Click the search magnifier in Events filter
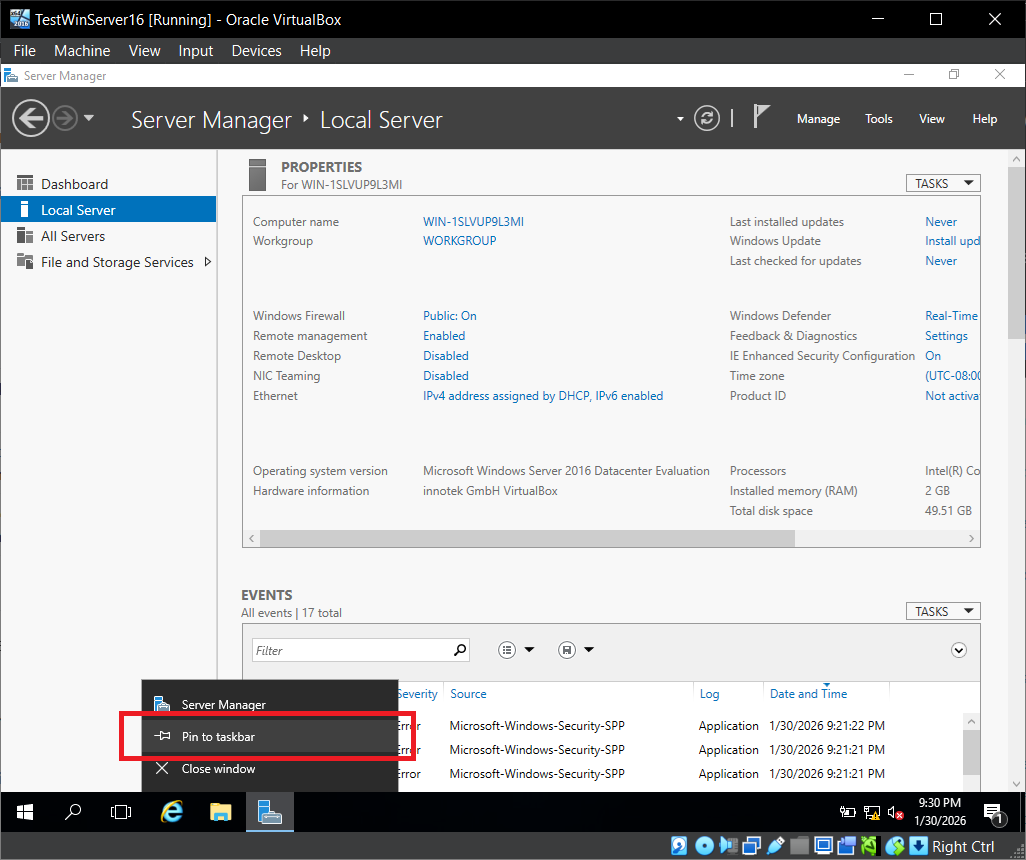Image resolution: width=1026 pixels, height=860 pixels. [459, 650]
